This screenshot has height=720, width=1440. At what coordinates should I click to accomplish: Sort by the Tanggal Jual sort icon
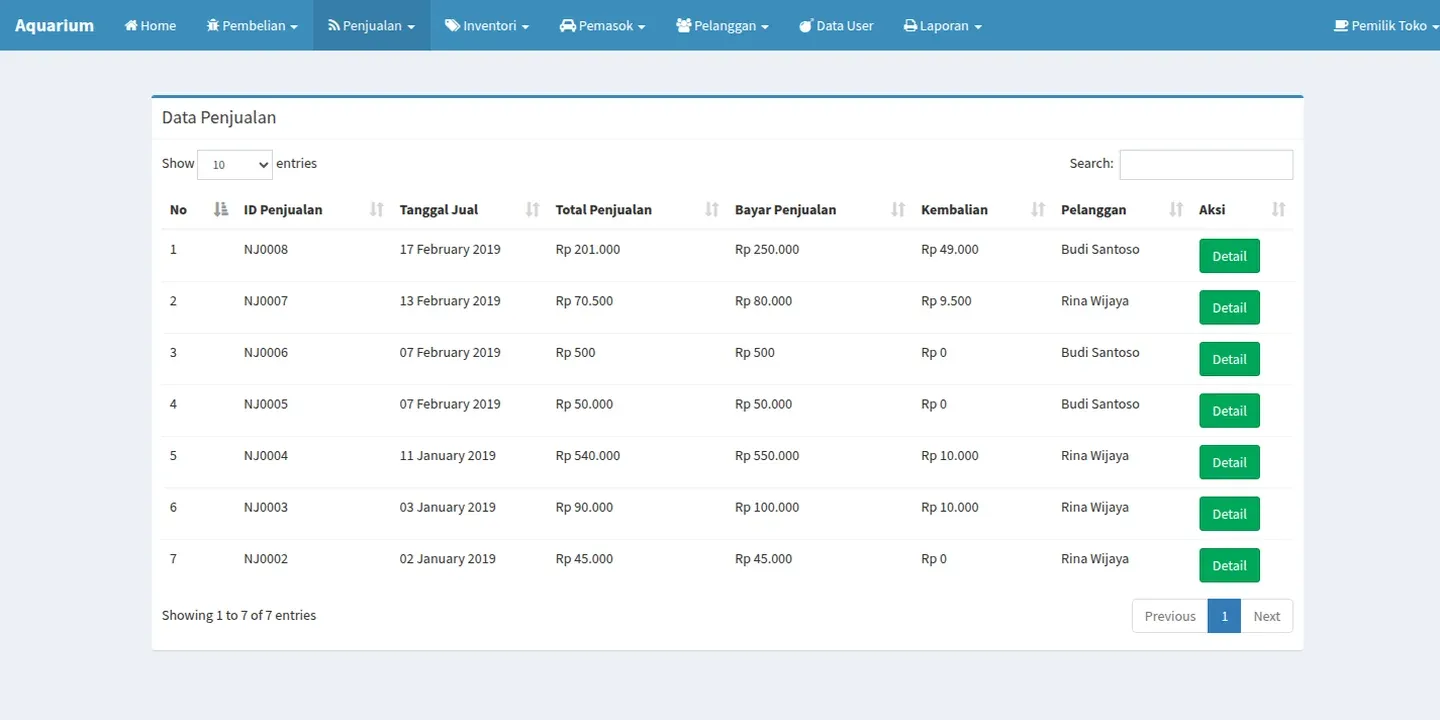pos(533,209)
